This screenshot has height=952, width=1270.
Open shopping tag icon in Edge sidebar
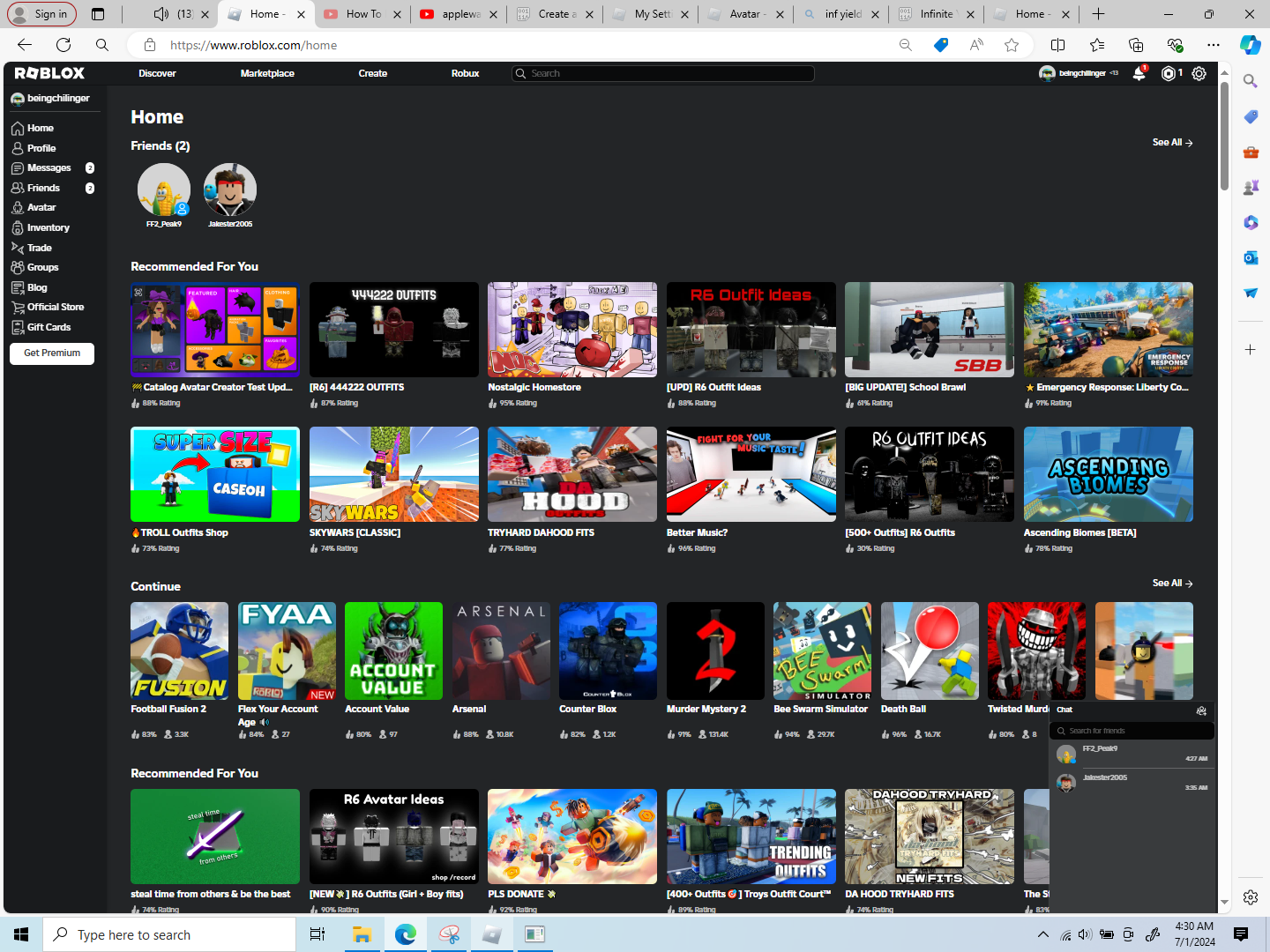coord(1251,116)
